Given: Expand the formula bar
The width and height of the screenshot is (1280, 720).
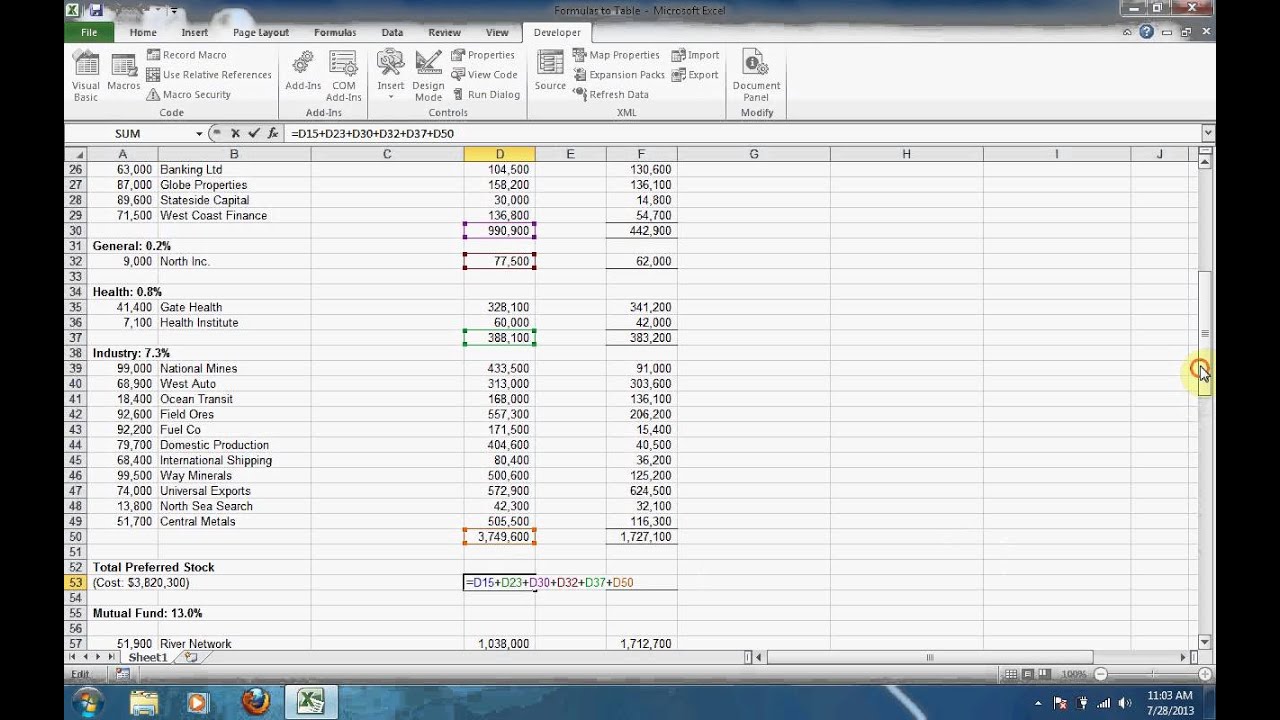Looking at the screenshot, I should click(1208, 133).
